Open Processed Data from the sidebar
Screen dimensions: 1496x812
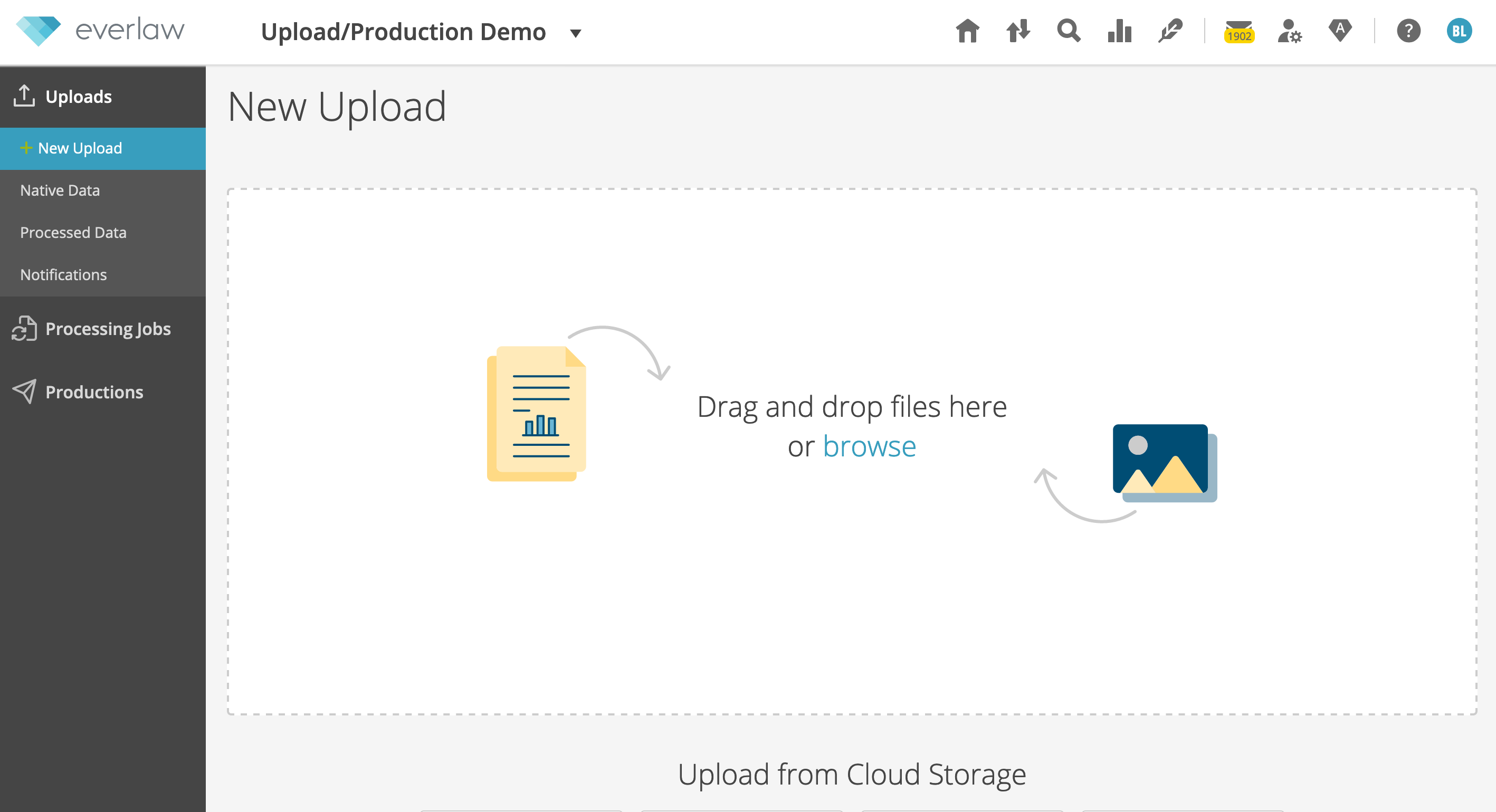tap(73, 232)
